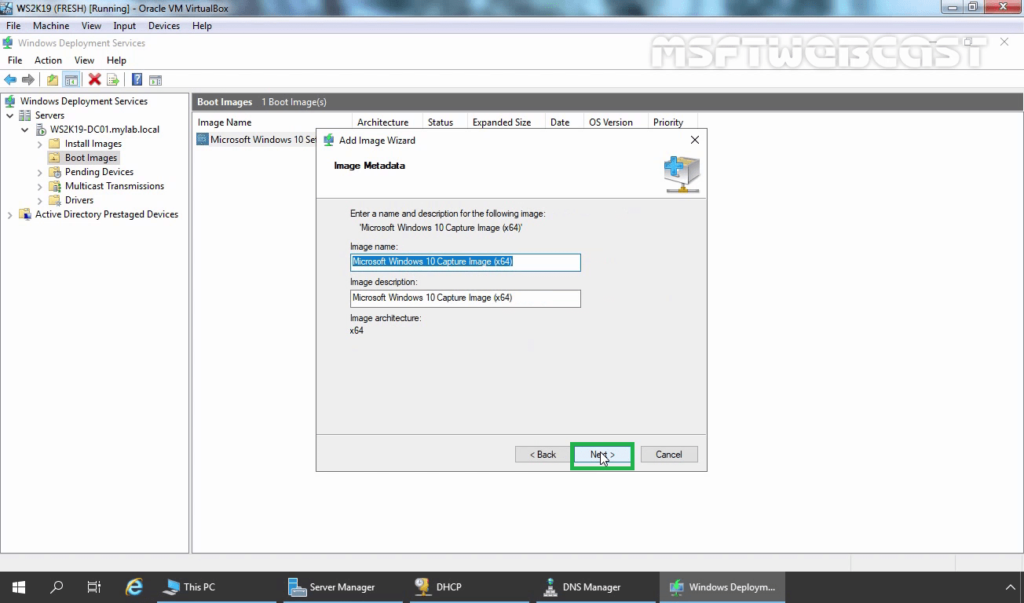Open Windows Start menu
The height and width of the screenshot is (603, 1024).
tap(18, 587)
